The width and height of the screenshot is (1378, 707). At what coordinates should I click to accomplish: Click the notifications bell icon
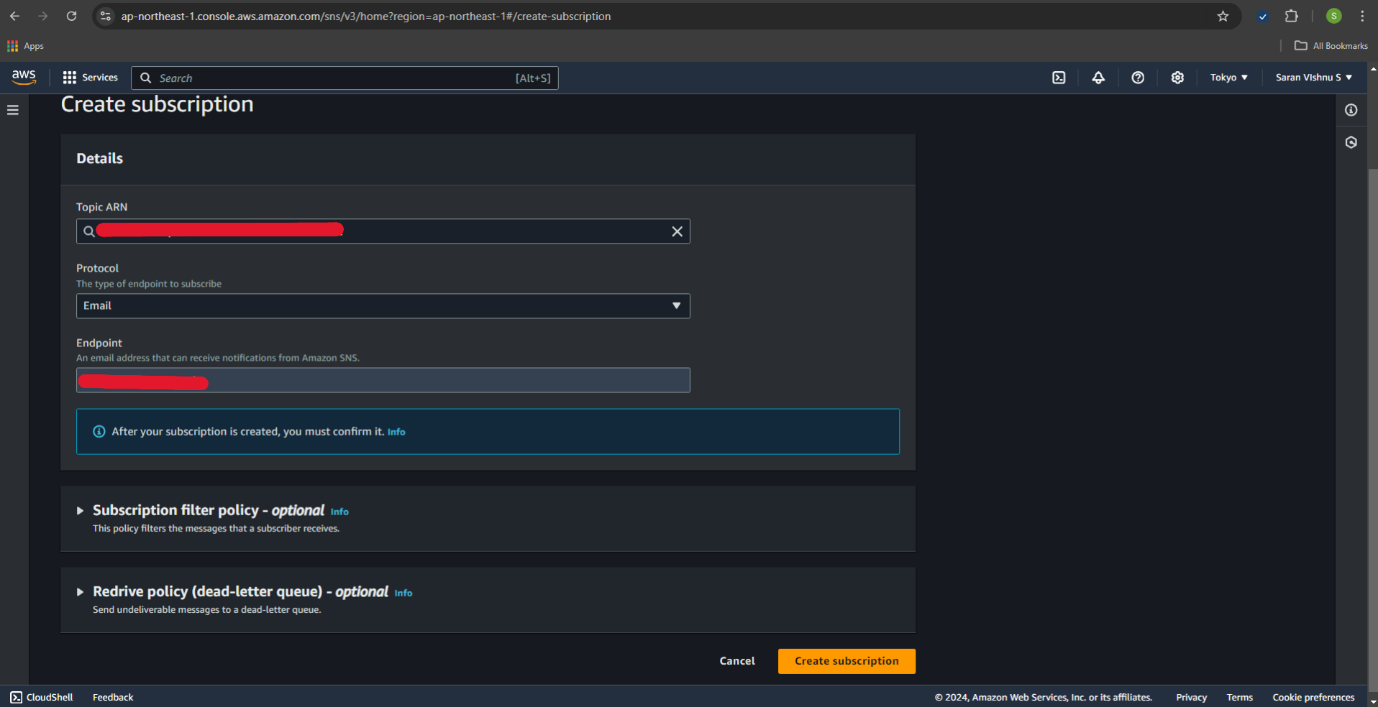[x=1098, y=78]
